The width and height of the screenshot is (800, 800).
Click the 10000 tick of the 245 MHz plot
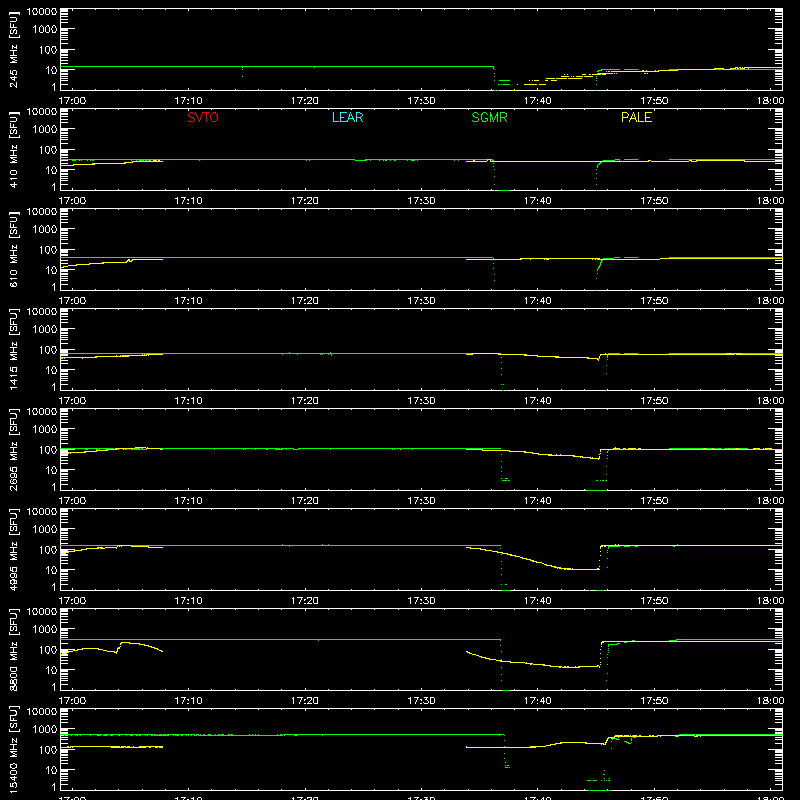[42, 12]
